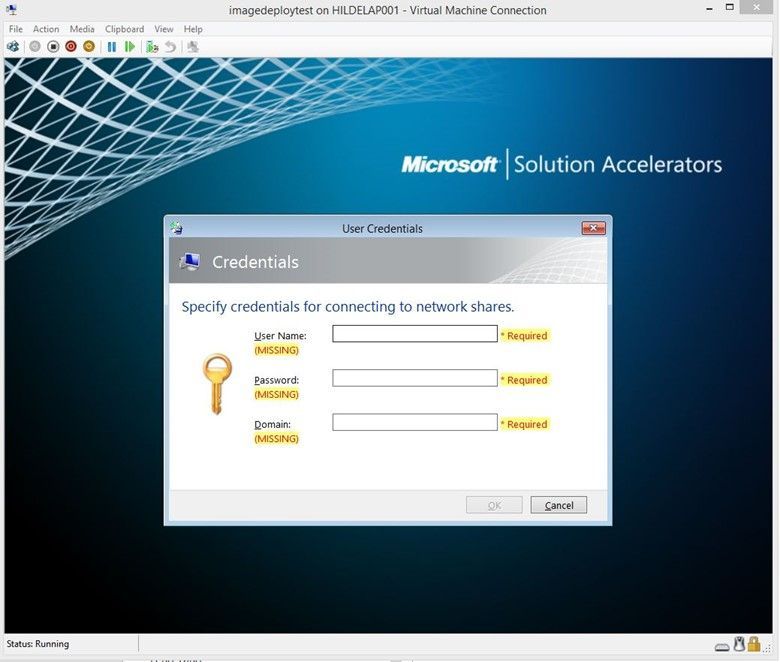Click the VM Connection window title icon

tap(12, 9)
